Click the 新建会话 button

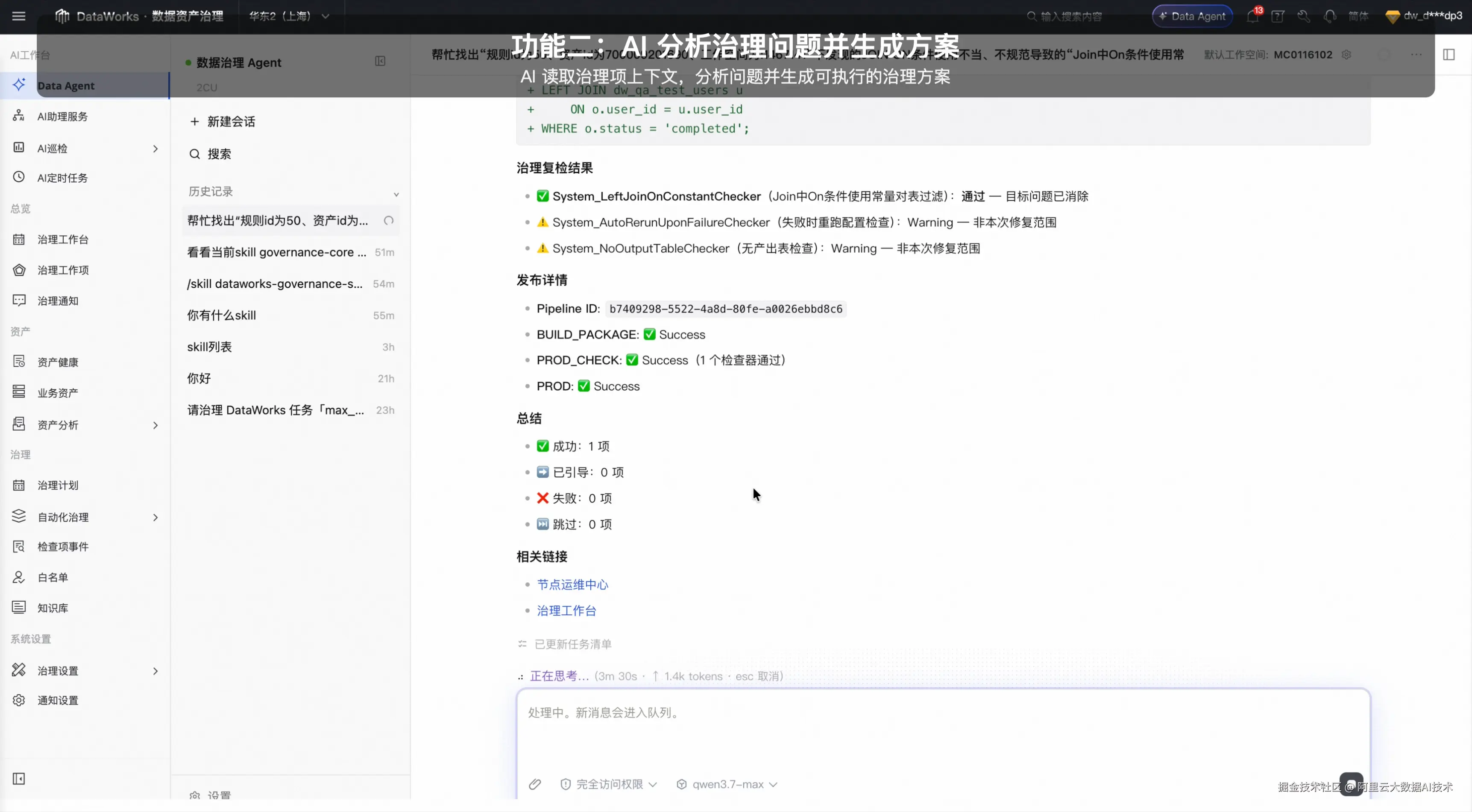pyautogui.click(x=223, y=122)
